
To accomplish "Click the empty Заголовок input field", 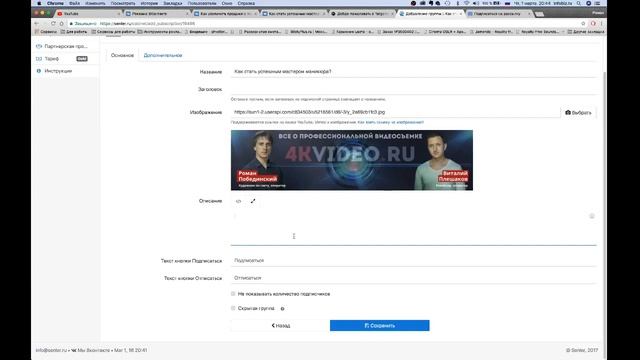I will click(413, 89).
